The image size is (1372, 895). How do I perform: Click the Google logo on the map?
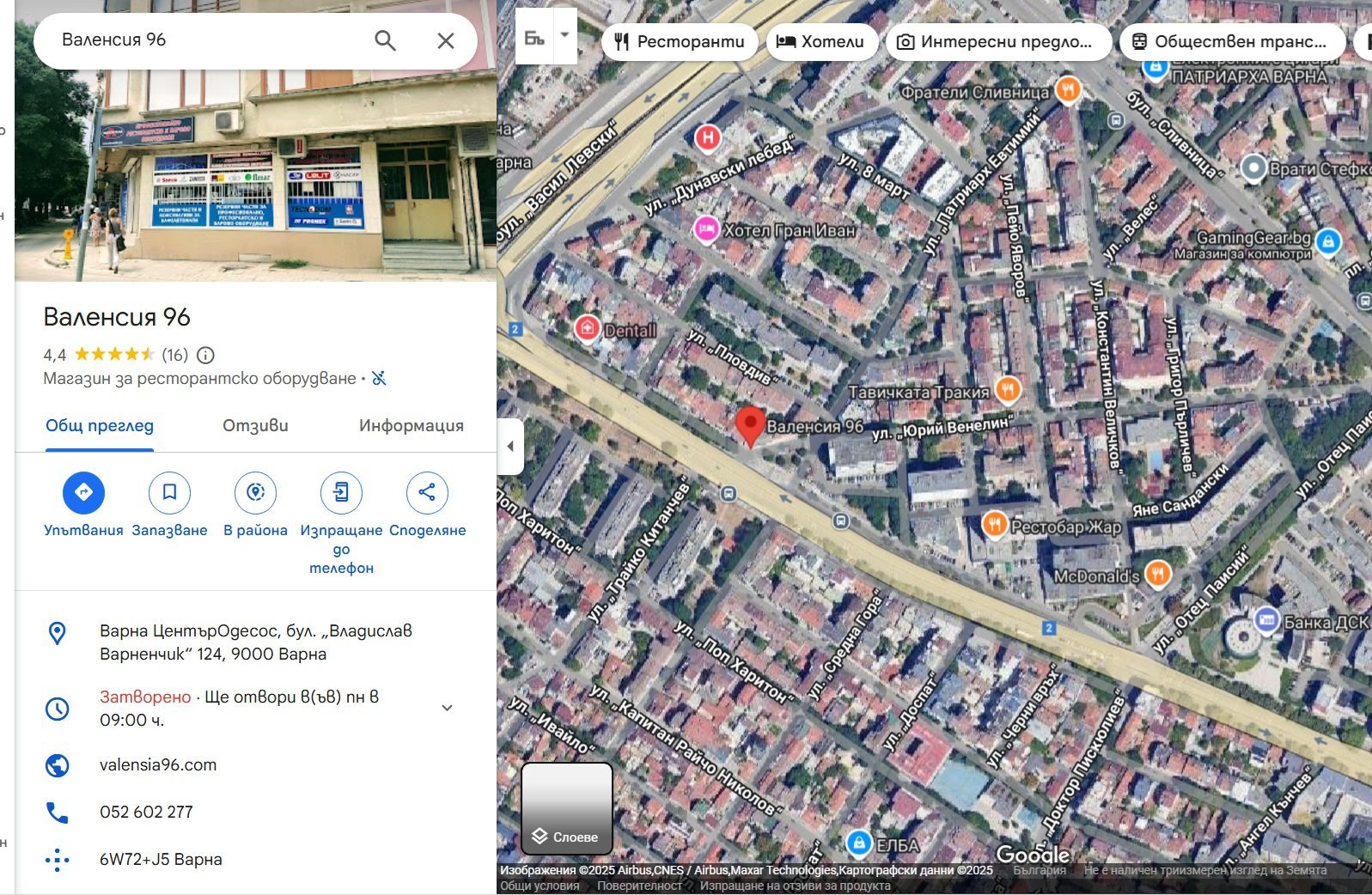(1033, 854)
